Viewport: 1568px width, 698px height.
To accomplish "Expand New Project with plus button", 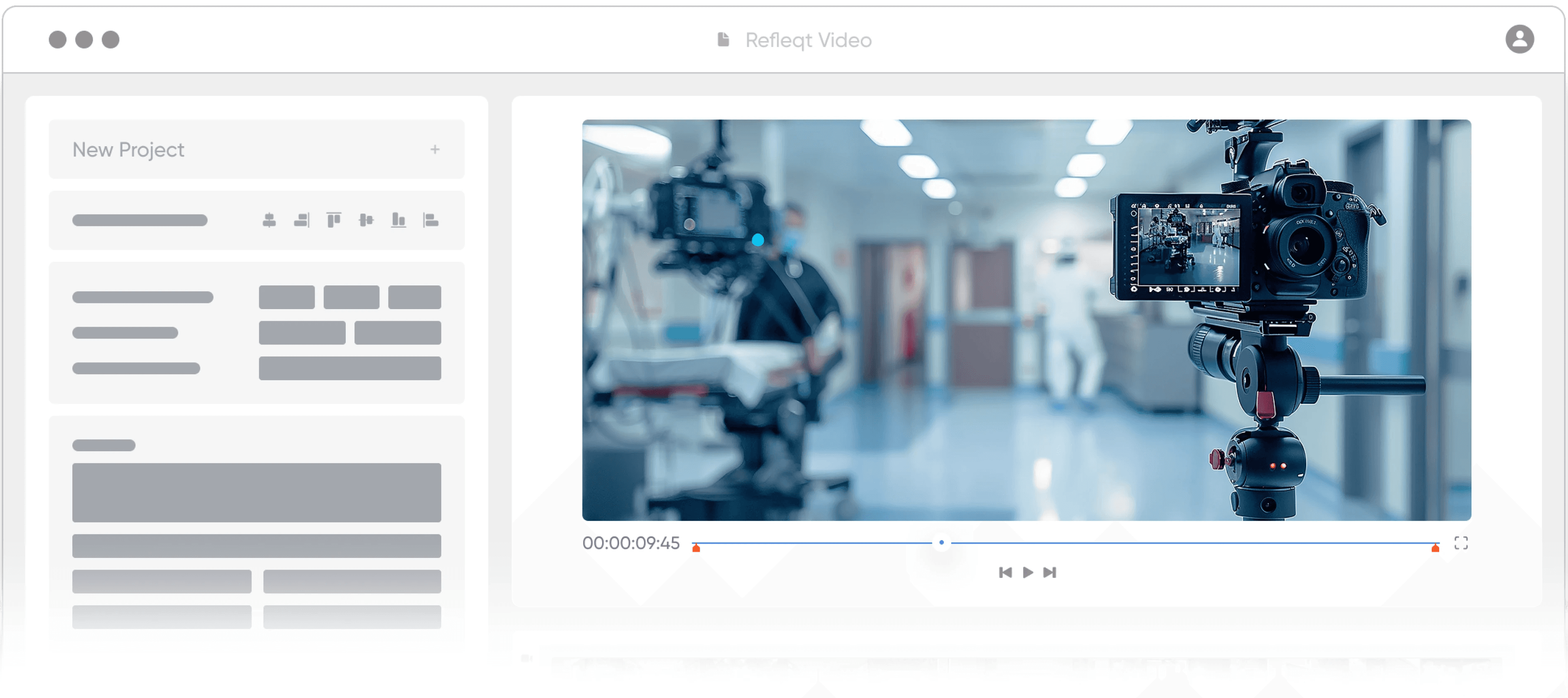I will 435,150.
